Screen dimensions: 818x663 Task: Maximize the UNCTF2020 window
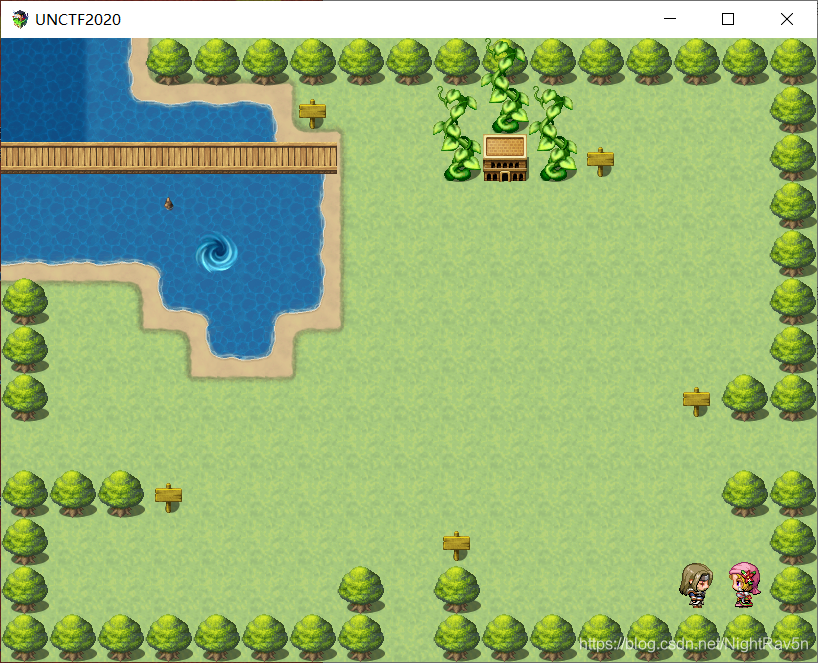(728, 19)
